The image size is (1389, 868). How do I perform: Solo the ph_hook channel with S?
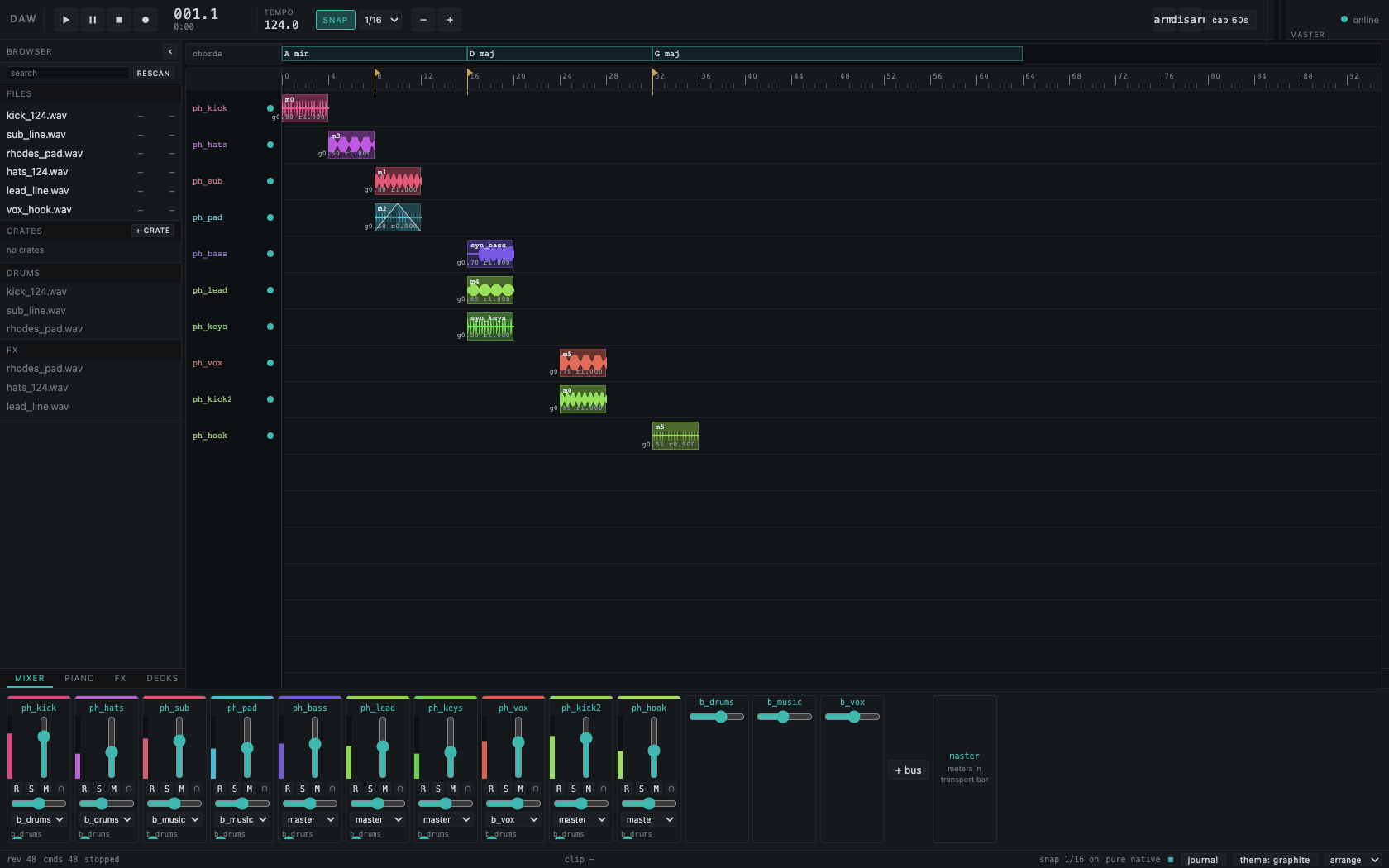(642, 789)
